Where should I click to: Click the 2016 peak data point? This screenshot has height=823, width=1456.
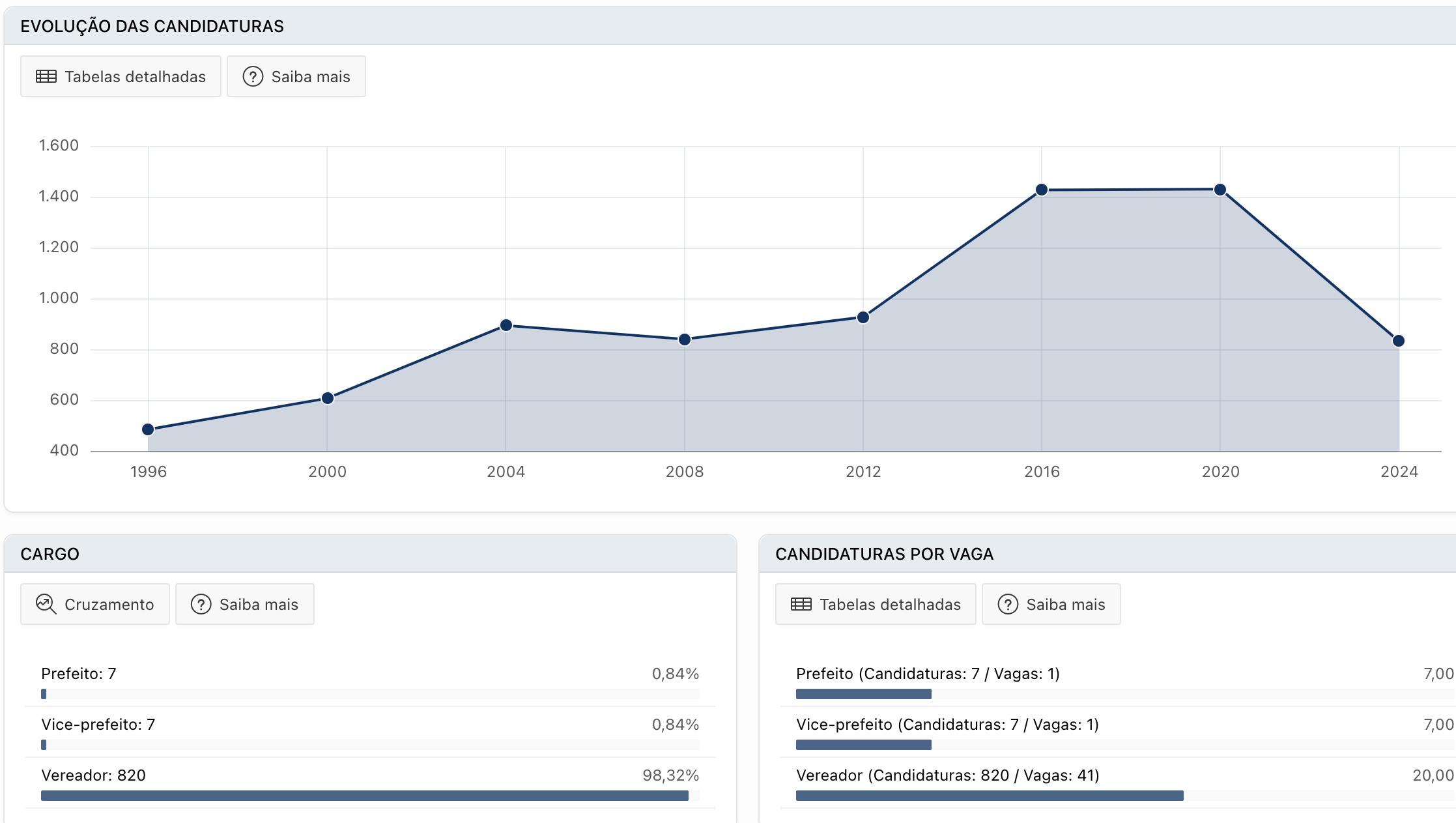click(x=1042, y=190)
